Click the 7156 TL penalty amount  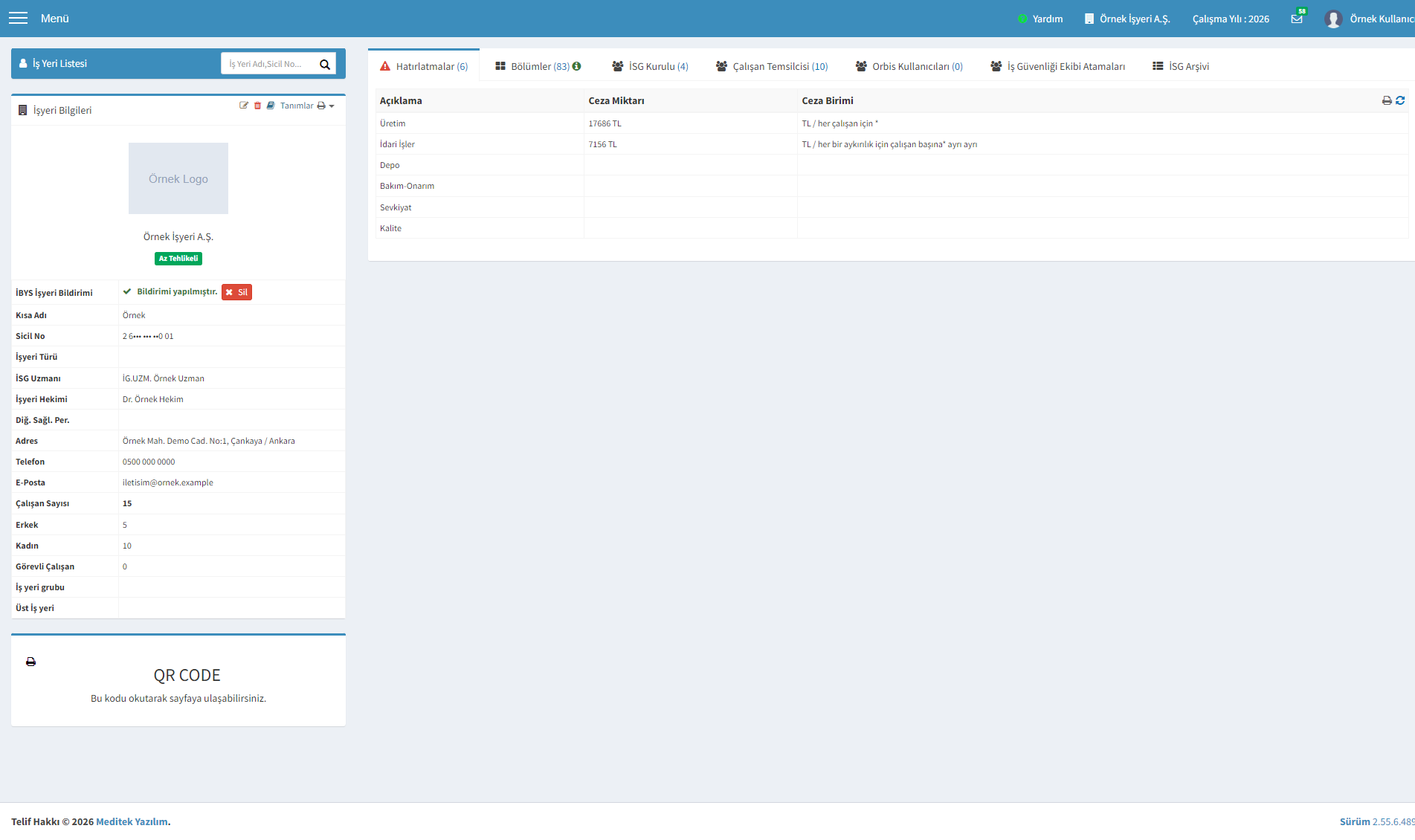[x=602, y=144]
